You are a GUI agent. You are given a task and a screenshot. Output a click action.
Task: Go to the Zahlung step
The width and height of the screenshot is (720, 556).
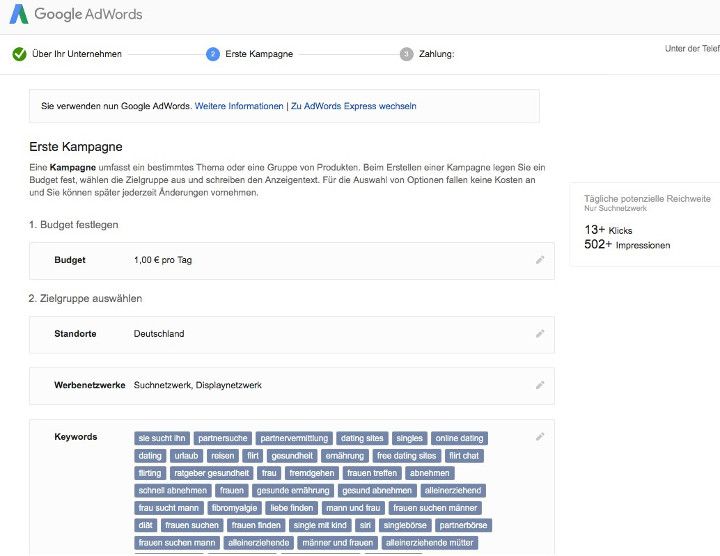coord(436,54)
